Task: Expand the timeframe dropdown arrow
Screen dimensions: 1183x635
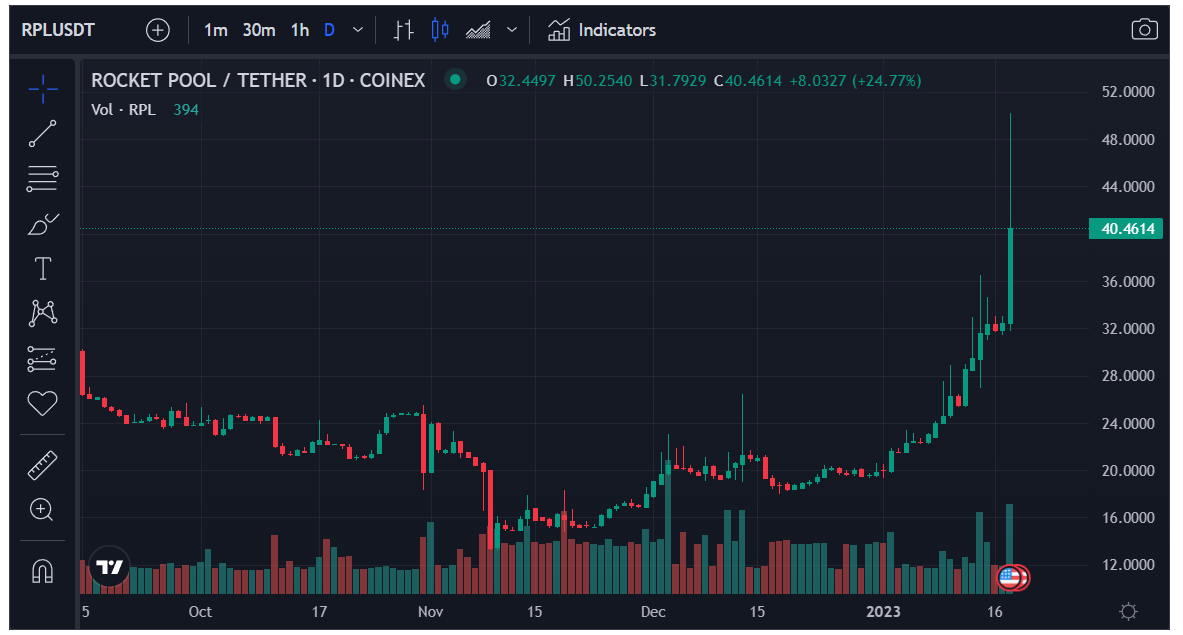Action: tap(358, 30)
